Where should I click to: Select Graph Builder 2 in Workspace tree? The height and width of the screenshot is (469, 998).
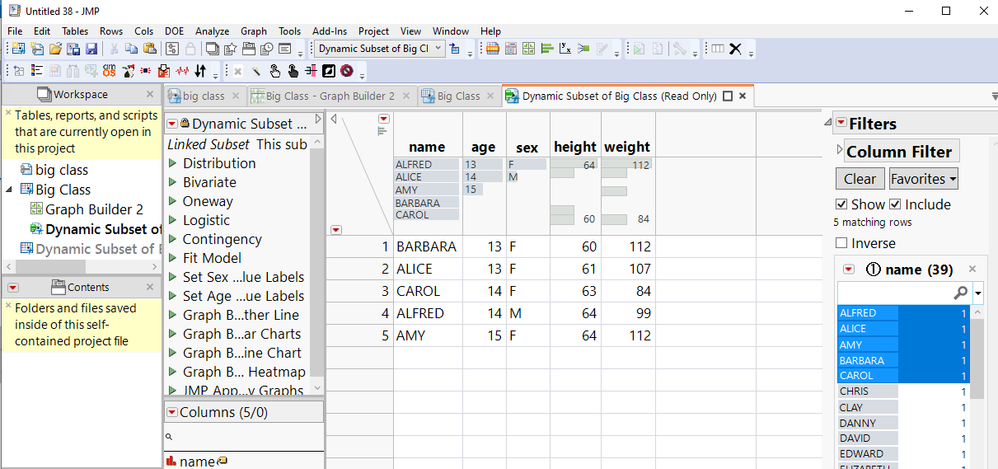point(94,209)
